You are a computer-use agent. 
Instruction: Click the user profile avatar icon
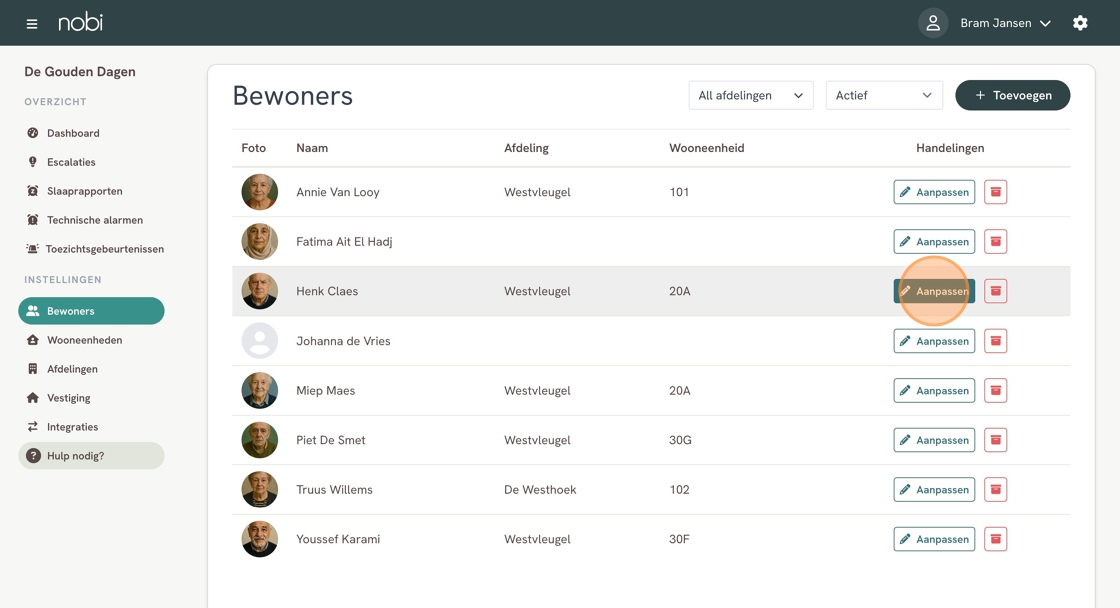pos(932,23)
